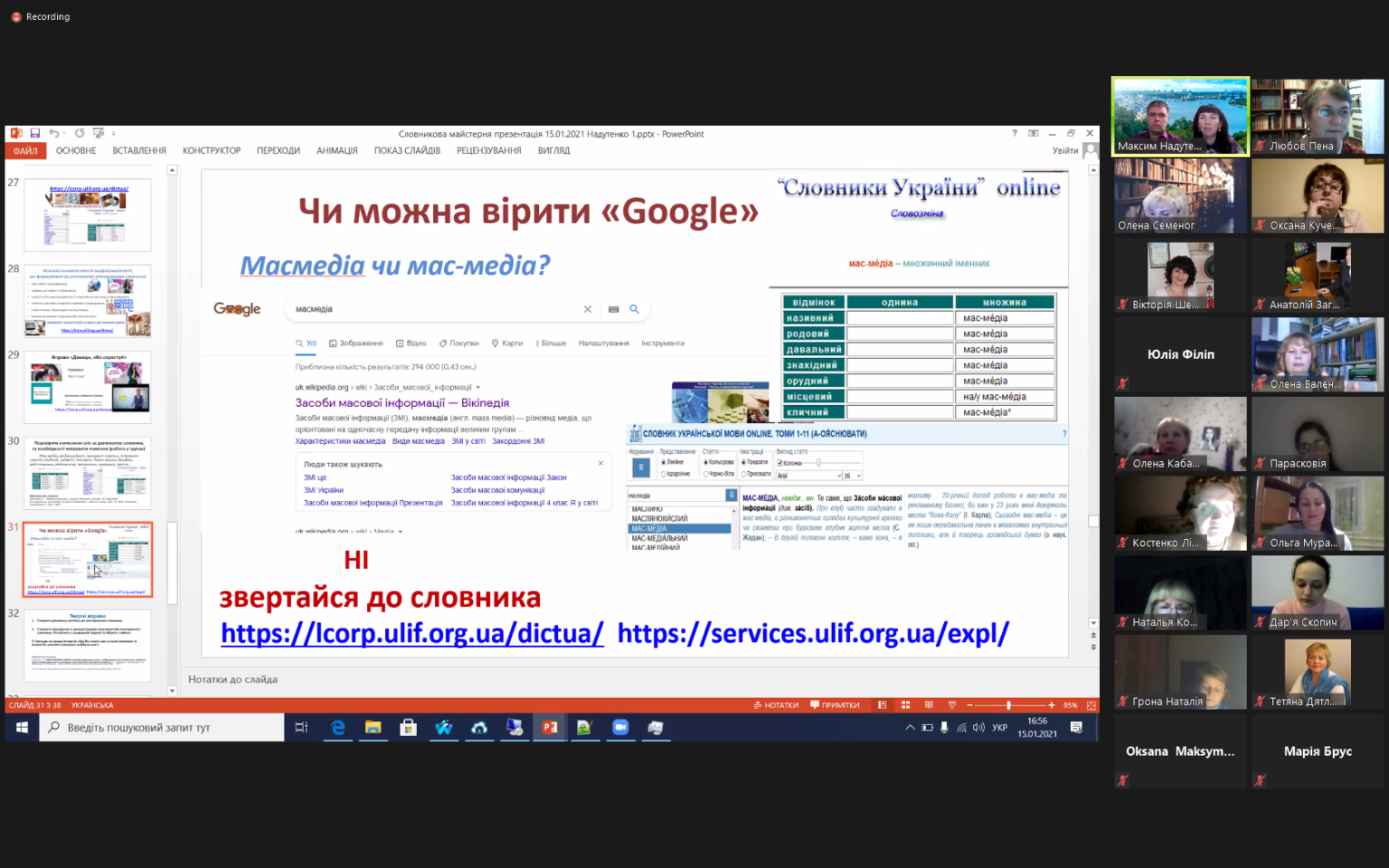The height and width of the screenshot is (868, 1389).
Task: Click the ФАЙЛ file button
Action: 25,151
